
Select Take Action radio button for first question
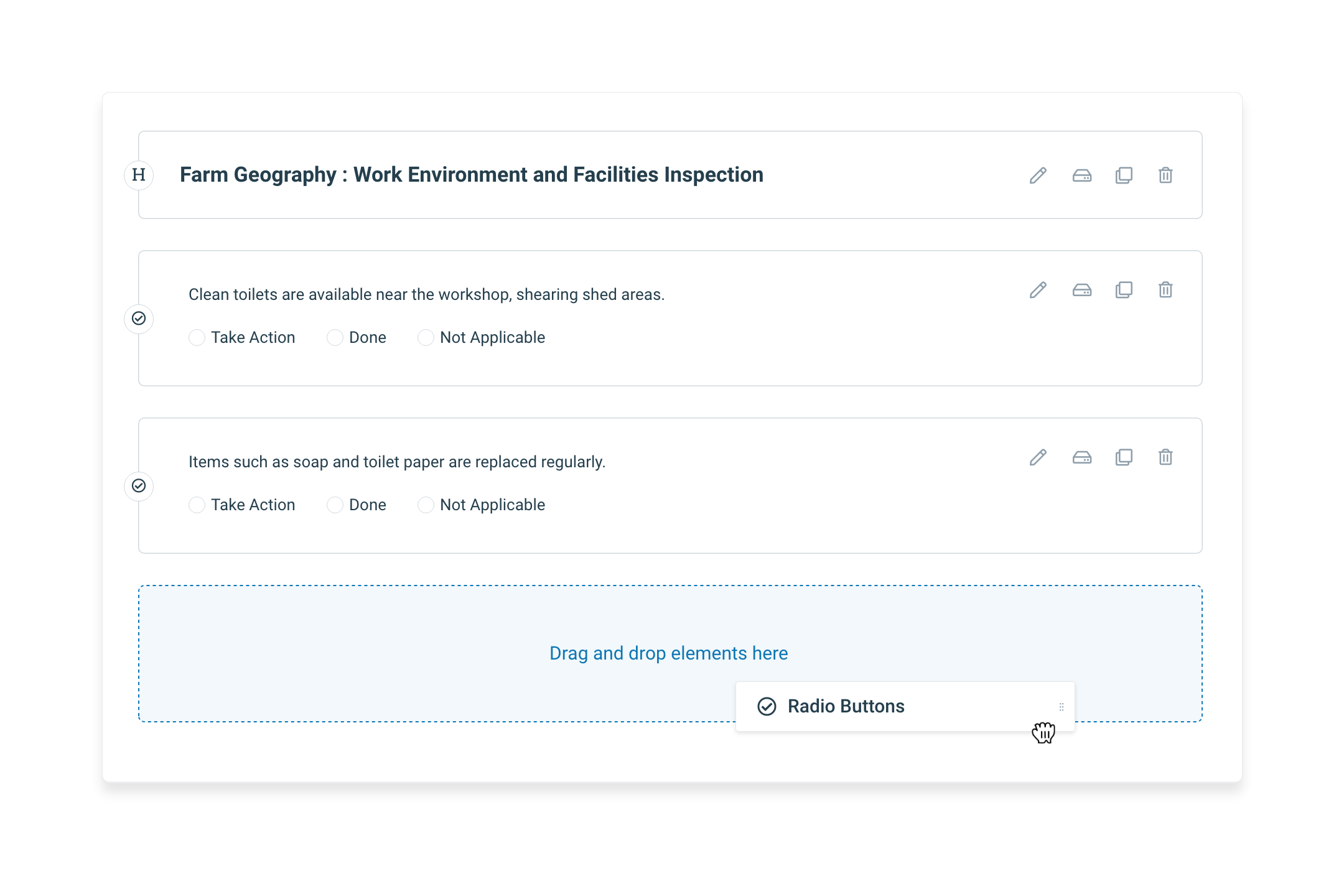(x=197, y=337)
